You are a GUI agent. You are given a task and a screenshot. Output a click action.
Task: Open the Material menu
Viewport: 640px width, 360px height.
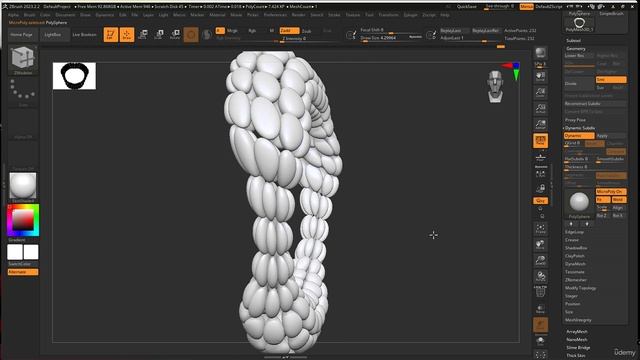click(217, 15)
